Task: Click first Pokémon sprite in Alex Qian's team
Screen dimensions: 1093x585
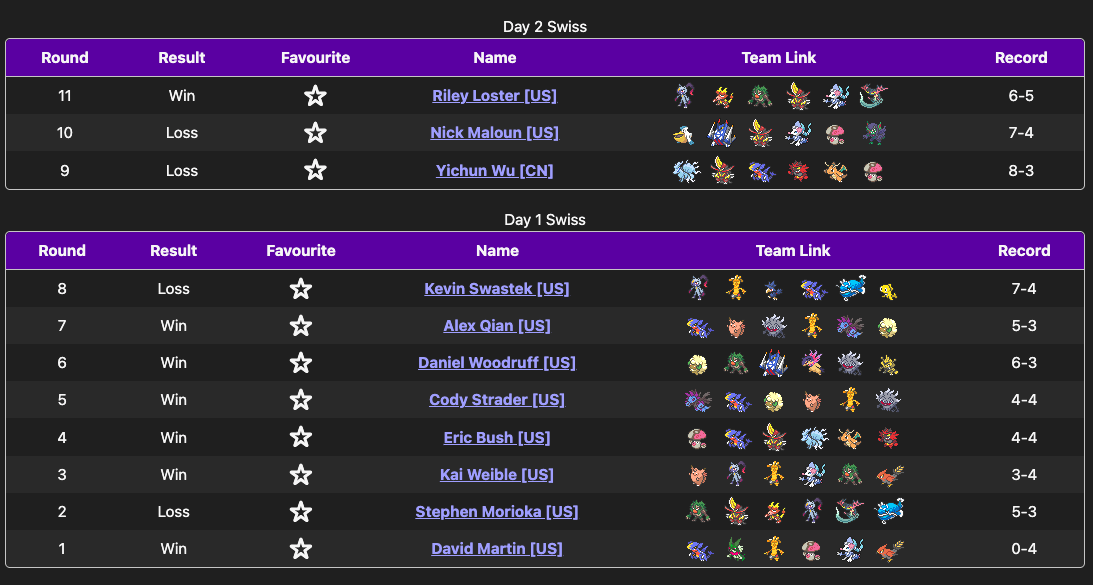Action: tap(698, 326)
